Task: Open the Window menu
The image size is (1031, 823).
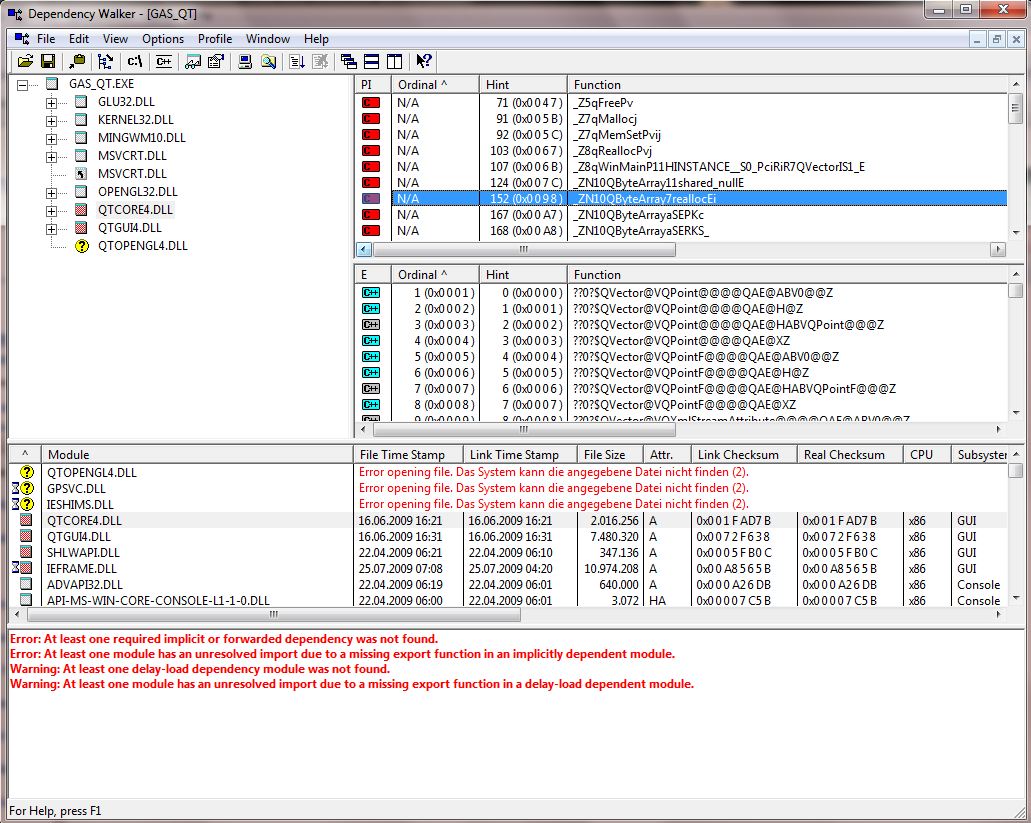Action: (268, 39)
